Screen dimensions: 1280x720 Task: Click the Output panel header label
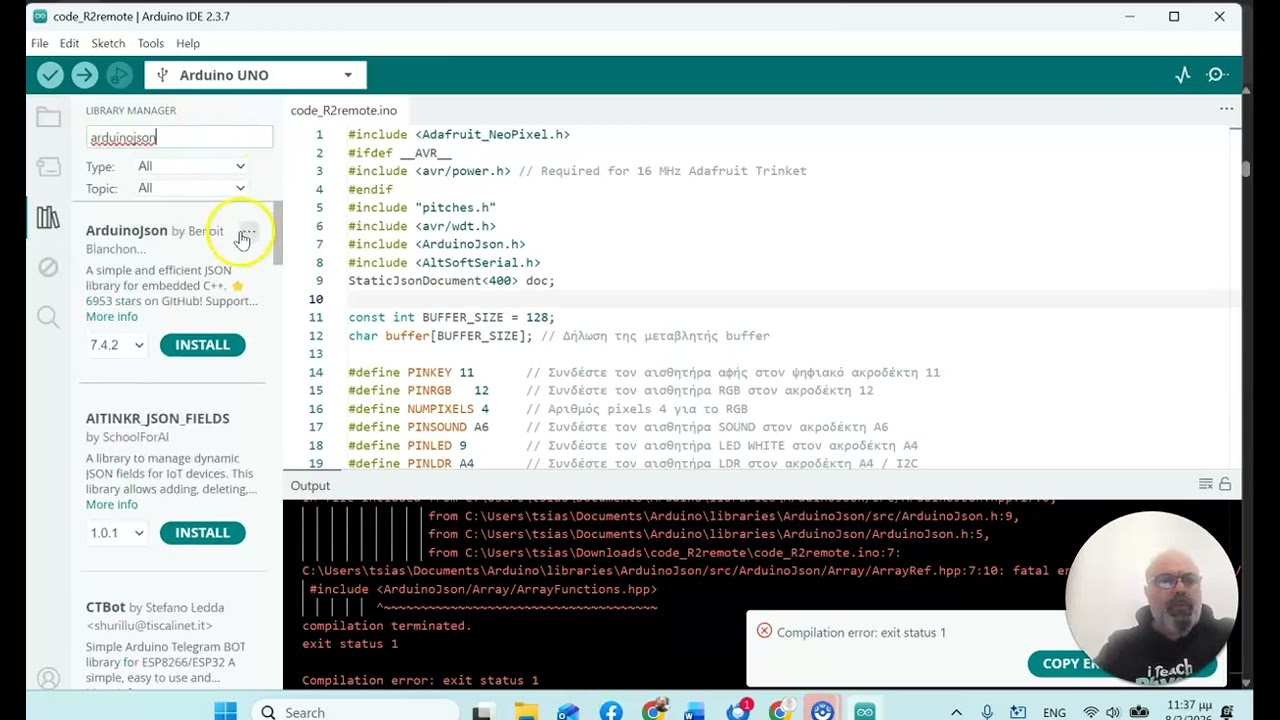[x=310, y=485]
